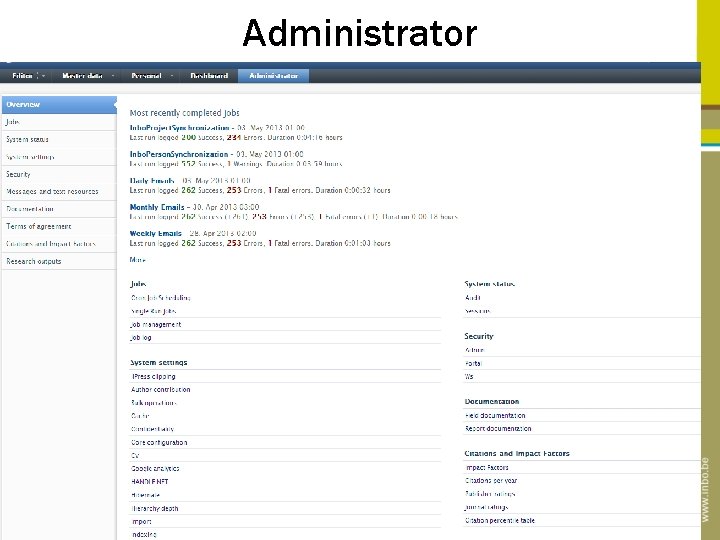Open Journal ratings link
Screen dimensions: 720x540
486,507
